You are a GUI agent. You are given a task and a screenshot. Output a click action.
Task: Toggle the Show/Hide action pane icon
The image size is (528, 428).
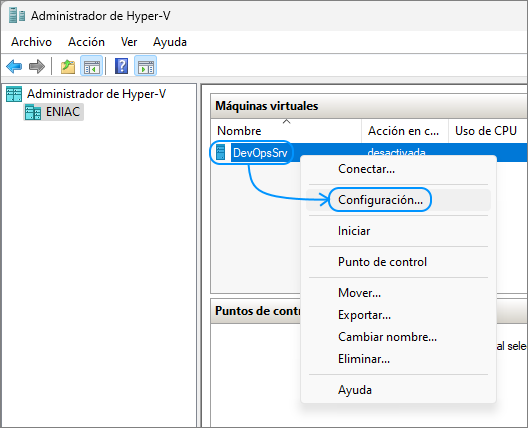[x=145, y=66]
